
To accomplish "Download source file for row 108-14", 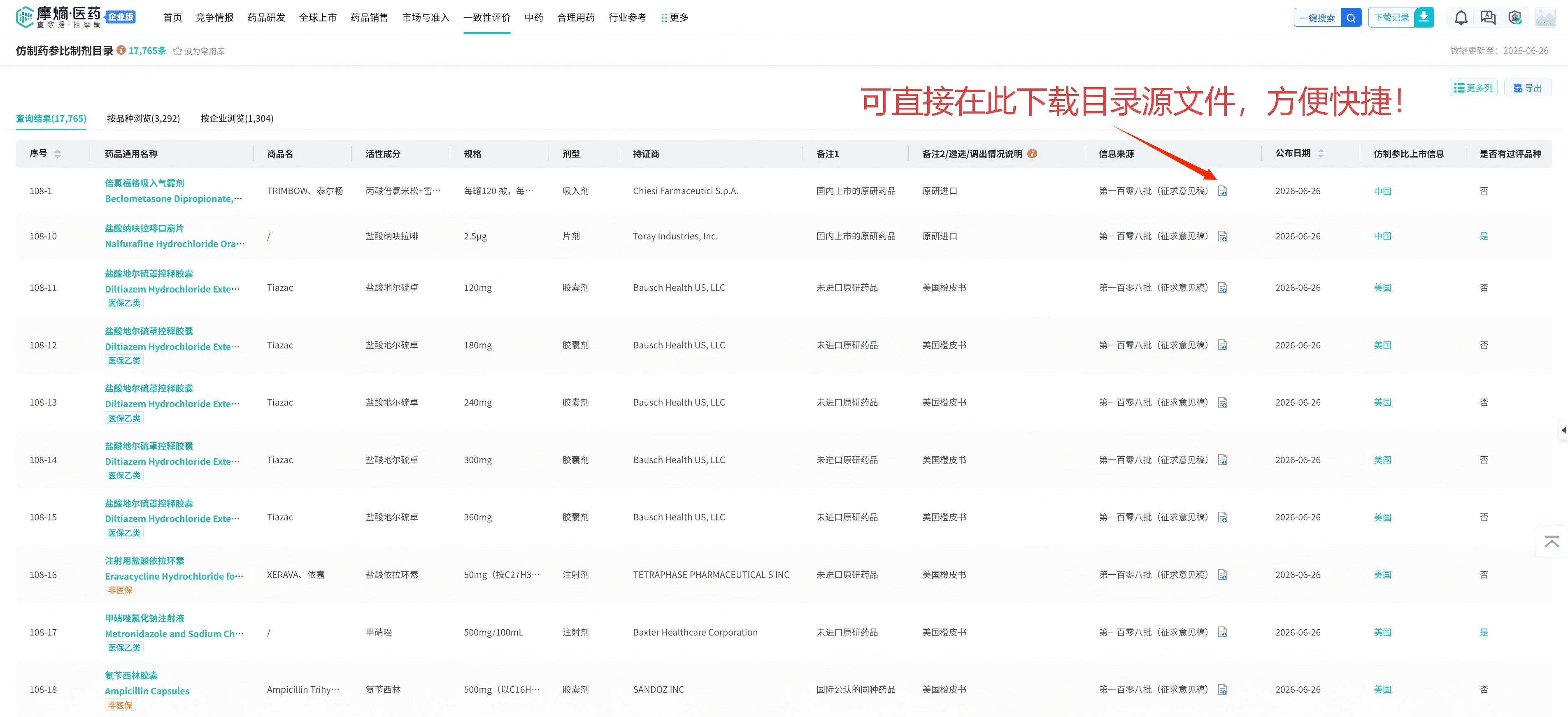I will click(x=1222, y=460).
